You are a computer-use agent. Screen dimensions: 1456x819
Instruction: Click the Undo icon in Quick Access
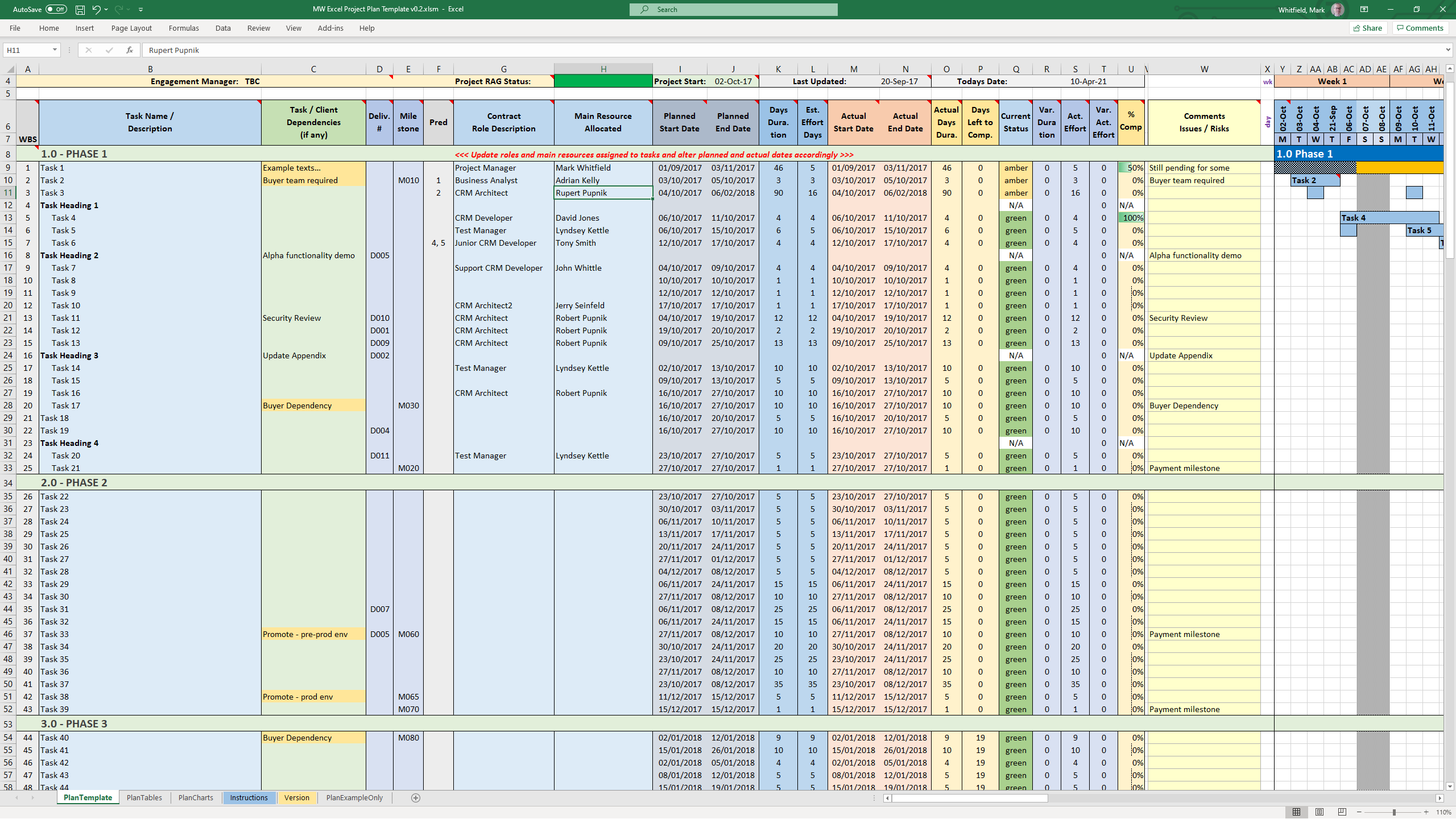pyautogui.click(x=96, y=9)
